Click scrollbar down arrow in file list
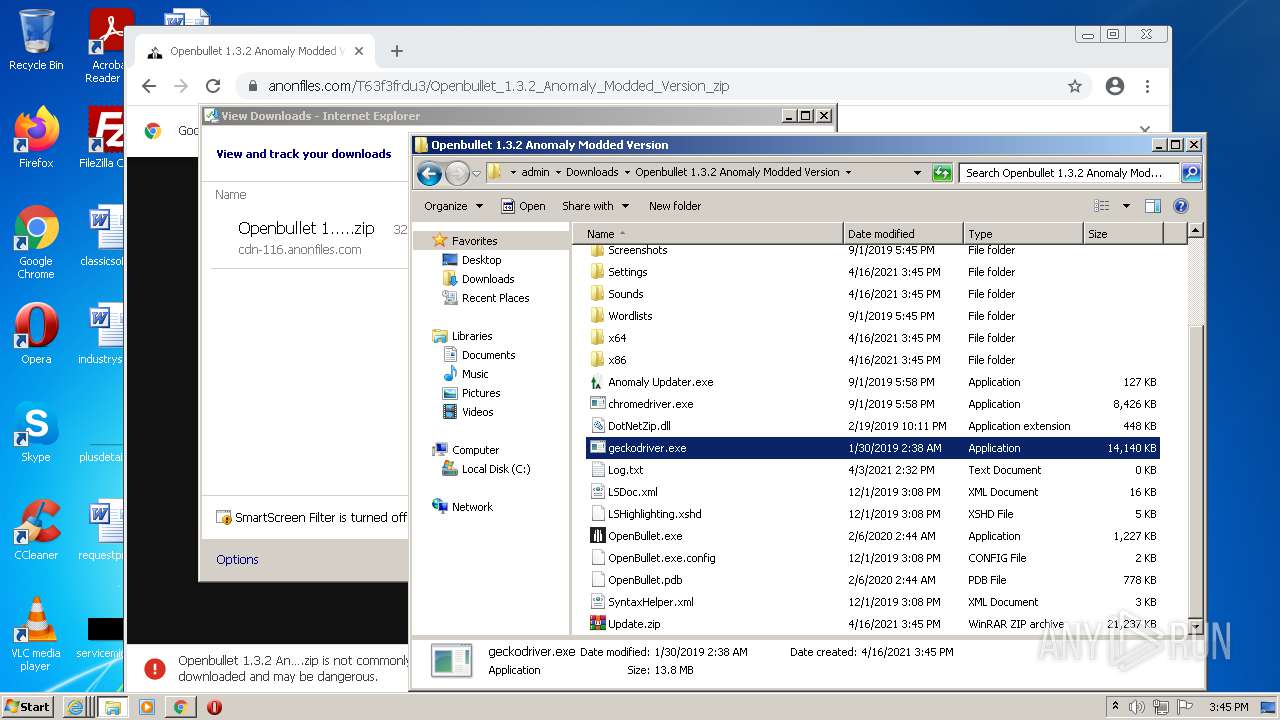The width and height of the screenshot is (1280, 720). [x=1195, y=625]
